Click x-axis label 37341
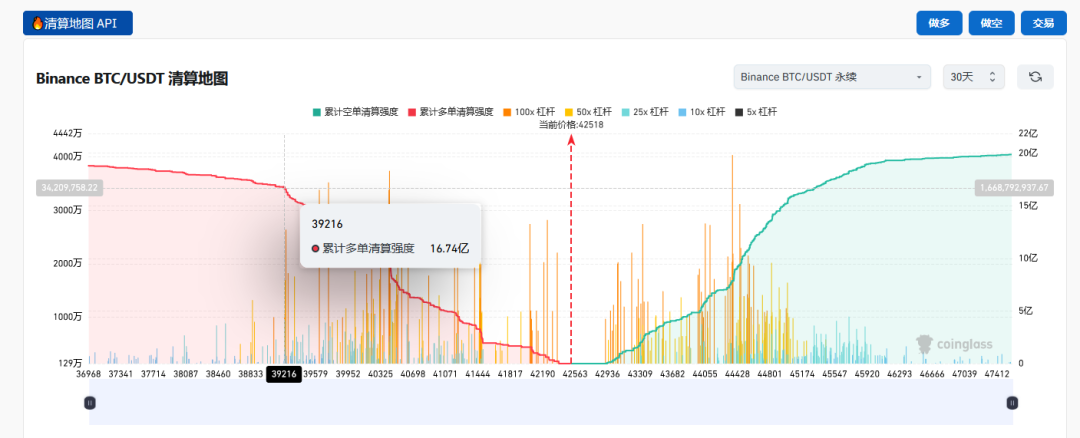 click(x=123, y=374)
